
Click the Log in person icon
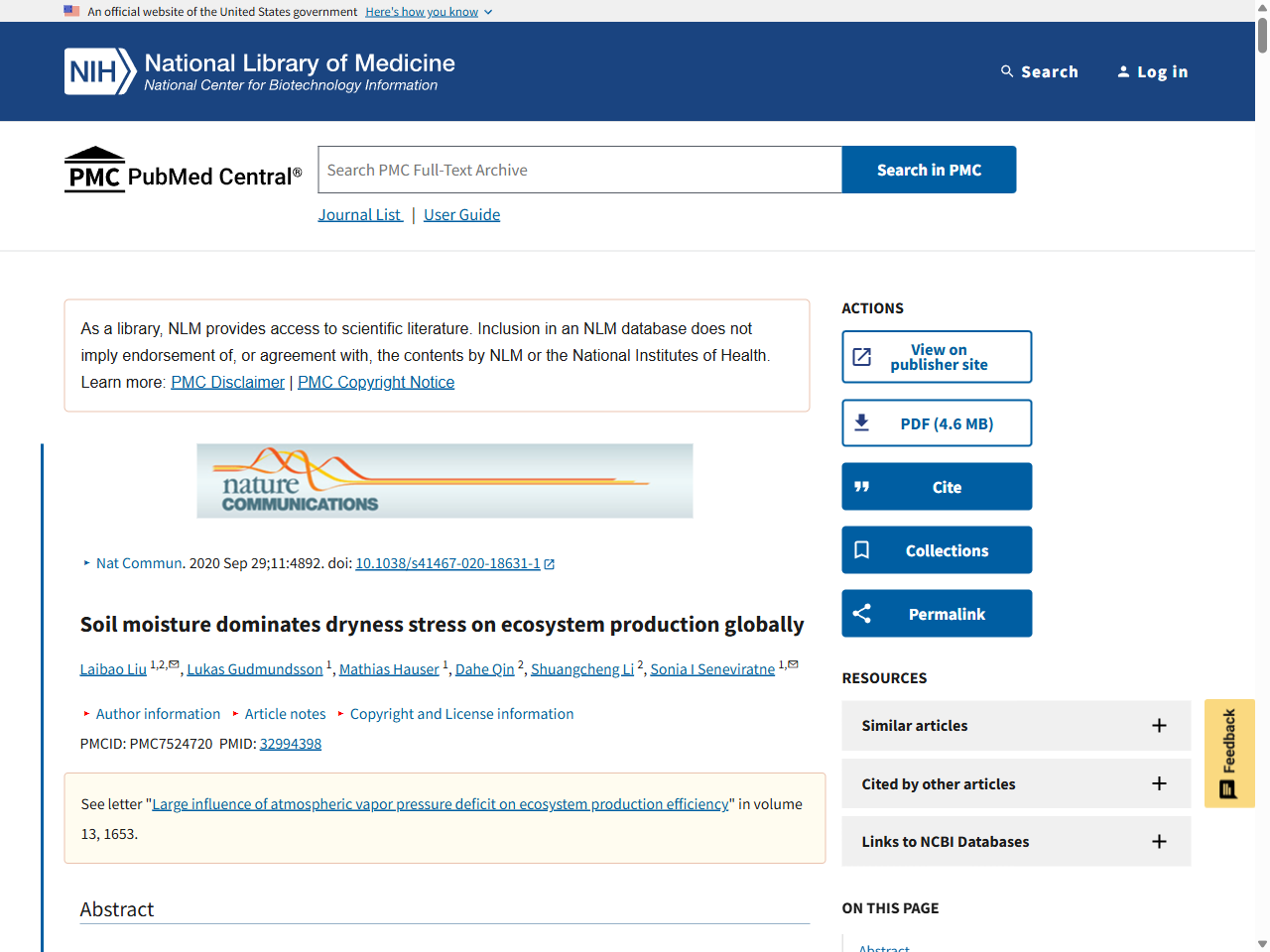coord(1123,70)
